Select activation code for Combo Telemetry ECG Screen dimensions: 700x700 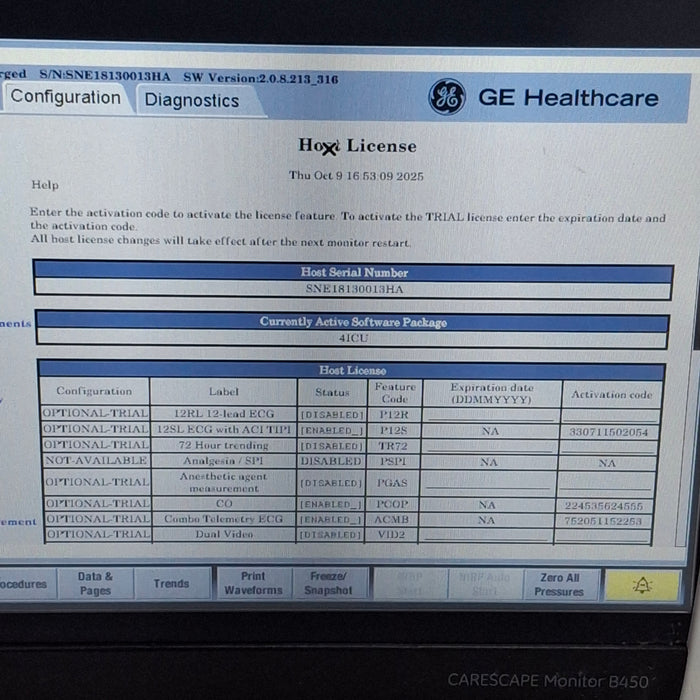point(603,521)
